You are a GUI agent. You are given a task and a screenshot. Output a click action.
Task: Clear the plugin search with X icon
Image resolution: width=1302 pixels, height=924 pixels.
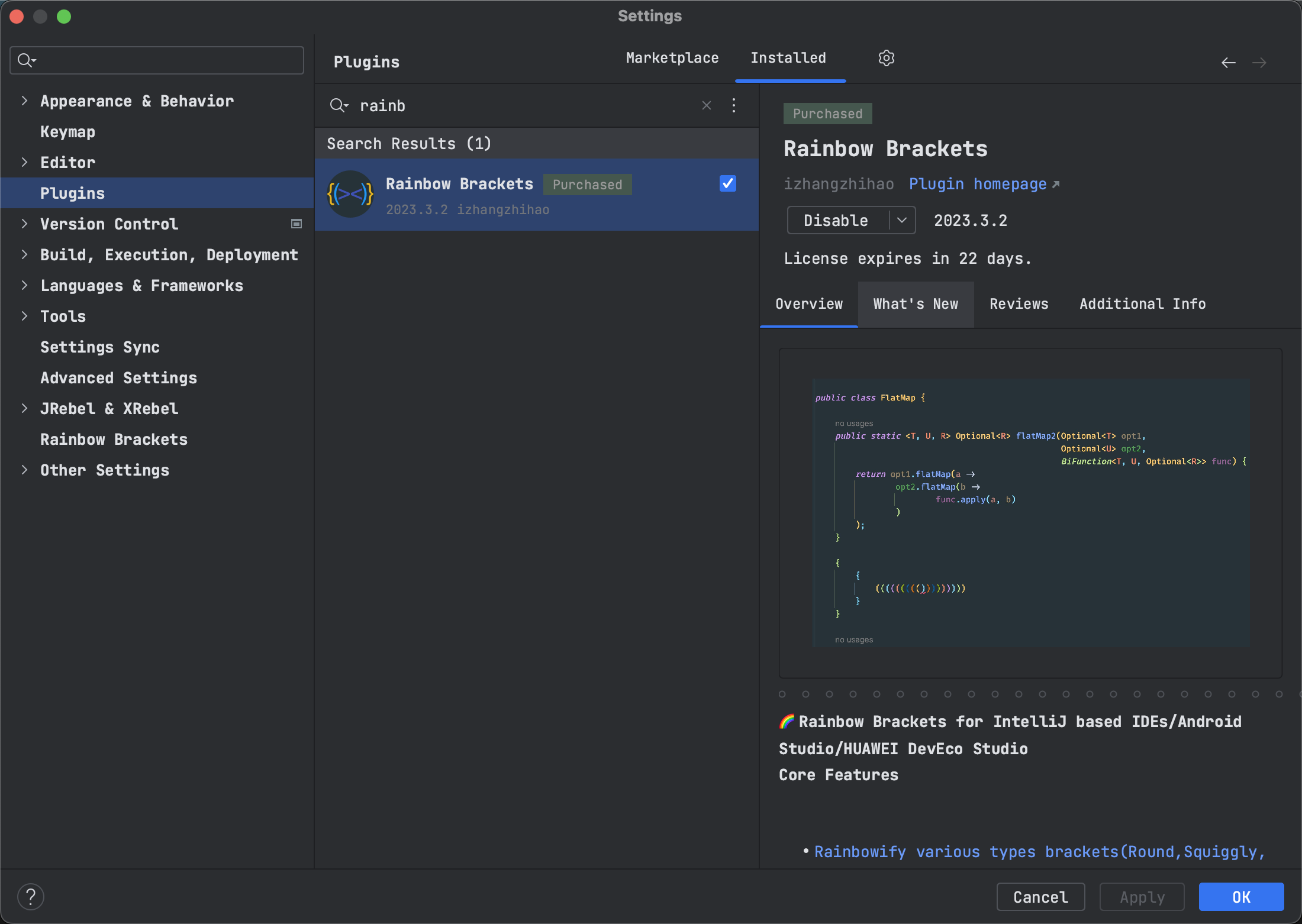[x=707, y=105]
